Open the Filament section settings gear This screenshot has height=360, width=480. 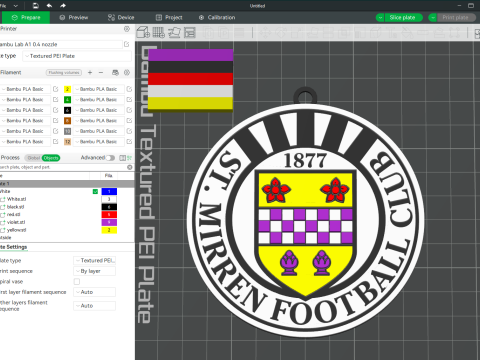point(127,72)
